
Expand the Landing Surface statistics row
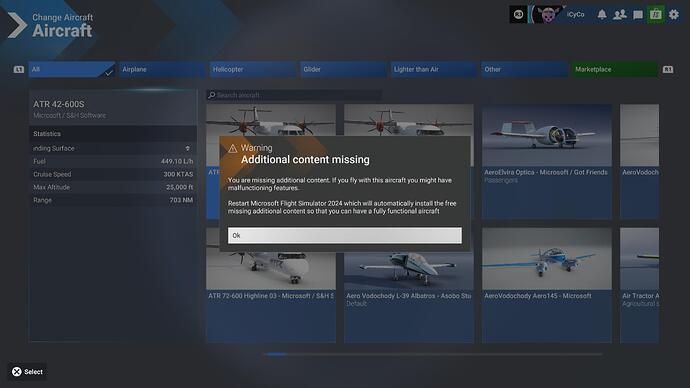pyautogui.click(x=113, y=148)
